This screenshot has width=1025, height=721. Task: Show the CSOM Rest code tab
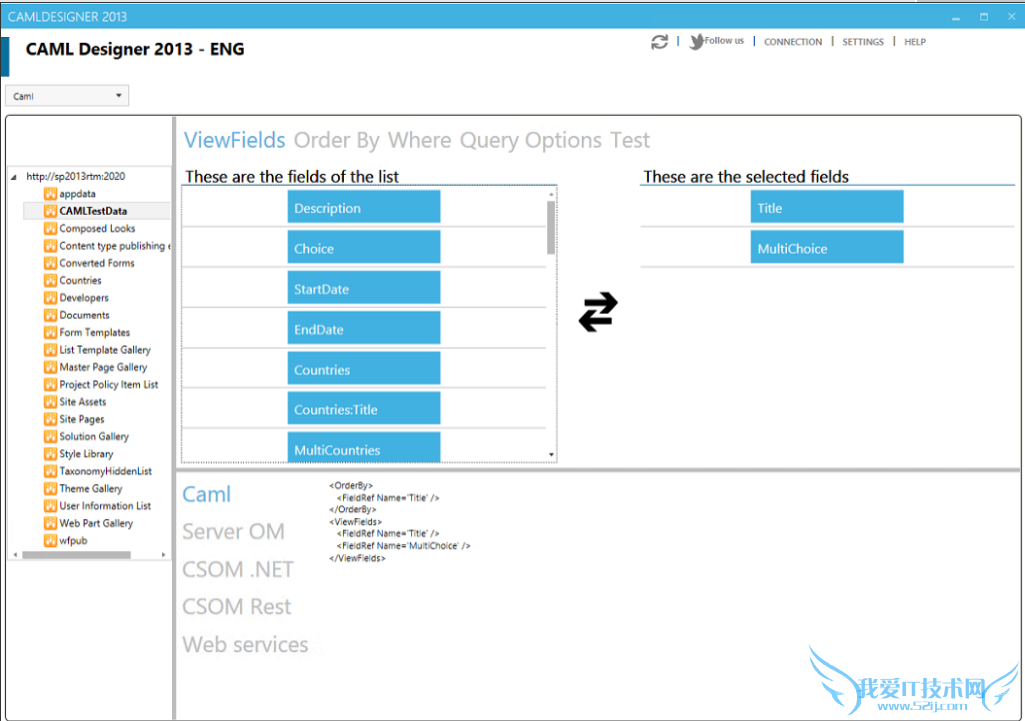(237, 607)
